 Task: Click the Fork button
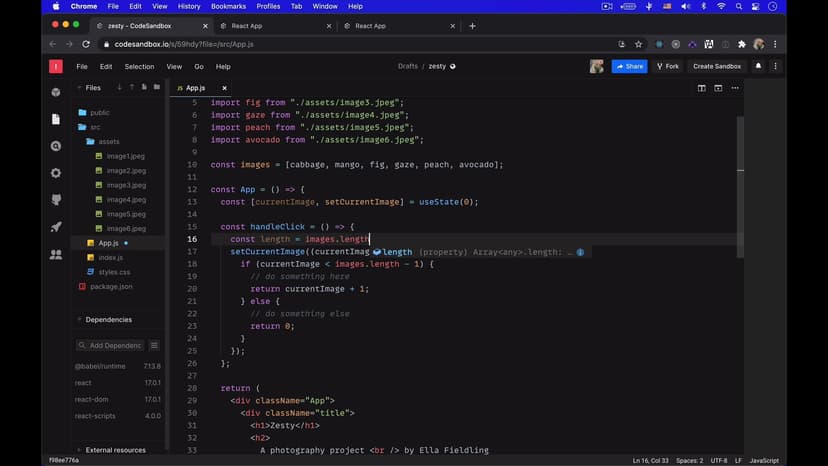(x=667, y=66)
